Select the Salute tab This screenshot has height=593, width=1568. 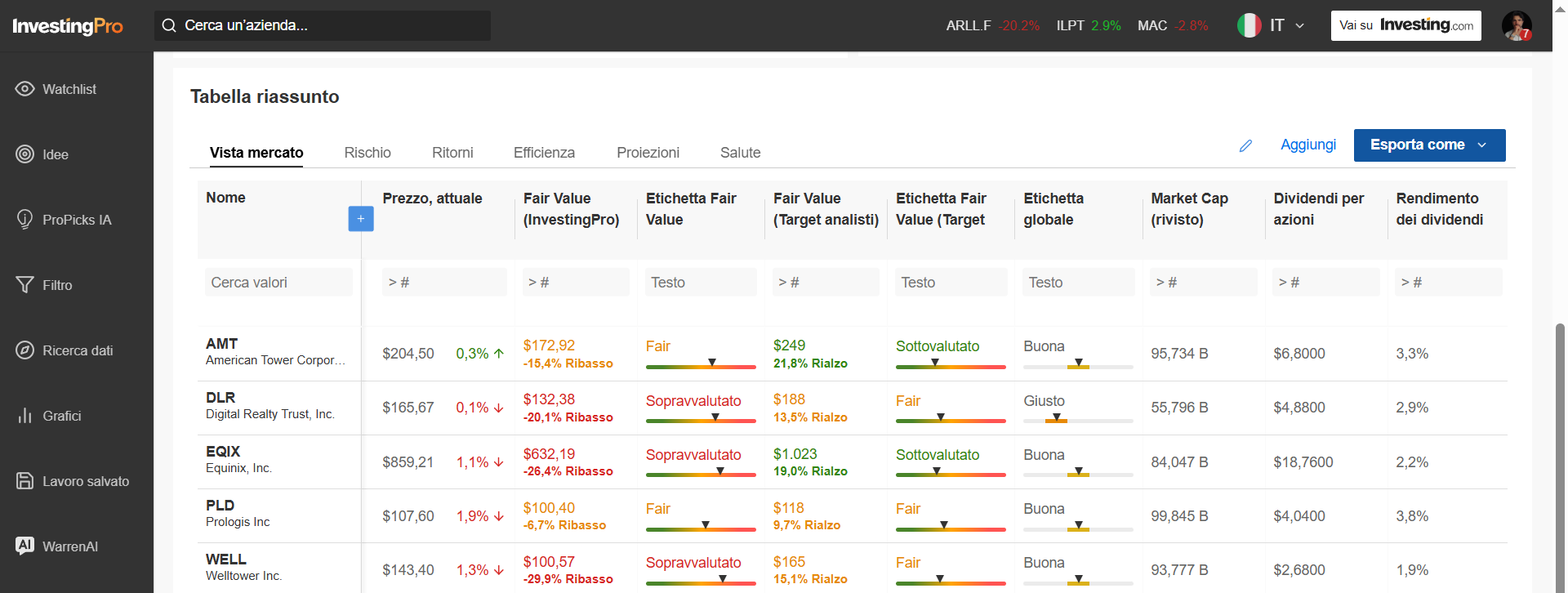(x=740, y=153)
